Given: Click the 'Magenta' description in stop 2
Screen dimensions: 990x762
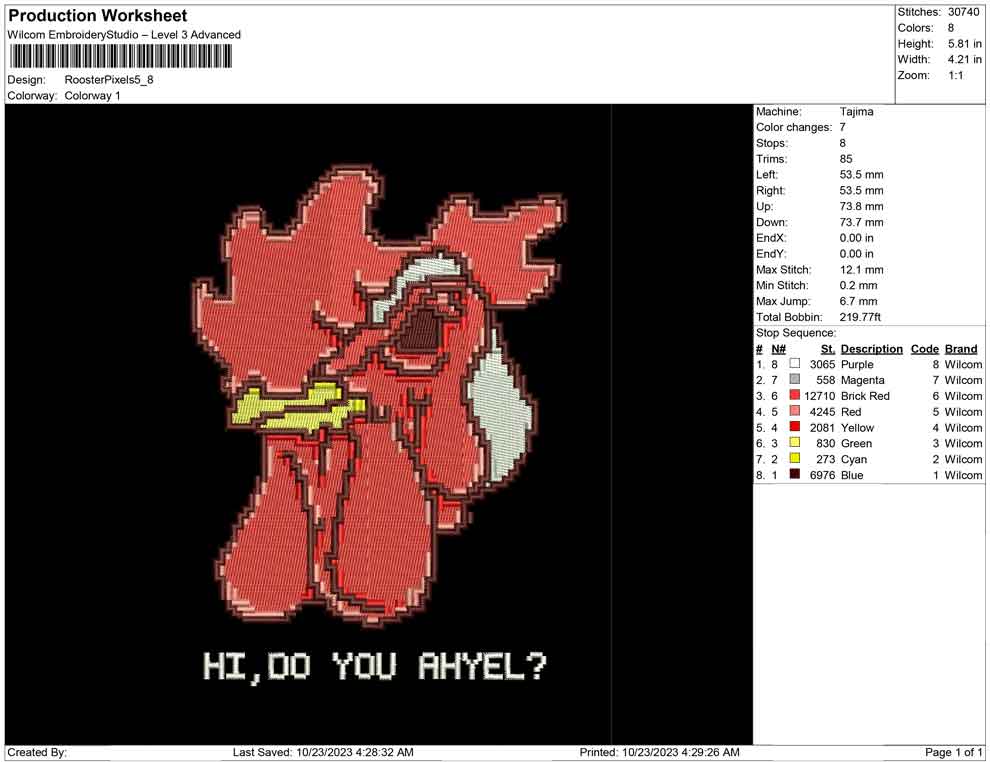Looking at the screenshot, I should pos(862,380).
